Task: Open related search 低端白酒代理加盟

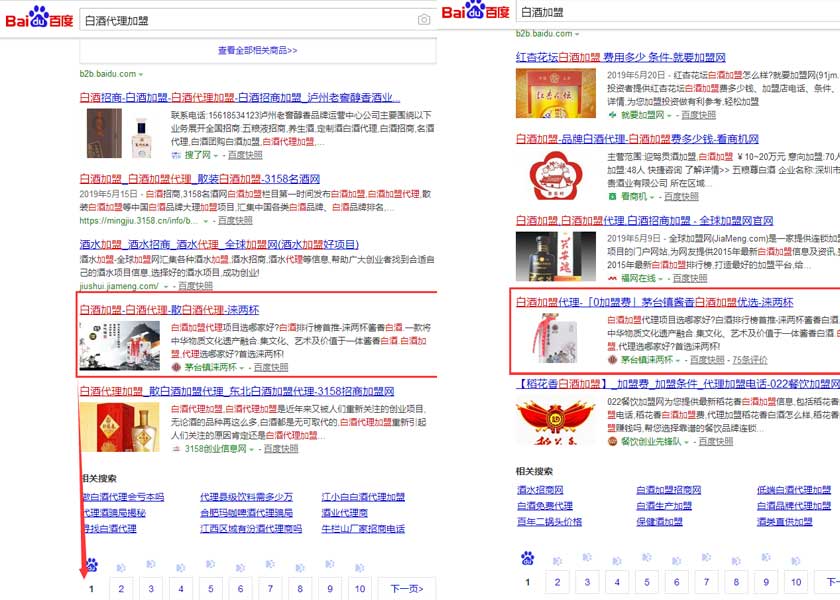Action: click(x=794, y=490)
